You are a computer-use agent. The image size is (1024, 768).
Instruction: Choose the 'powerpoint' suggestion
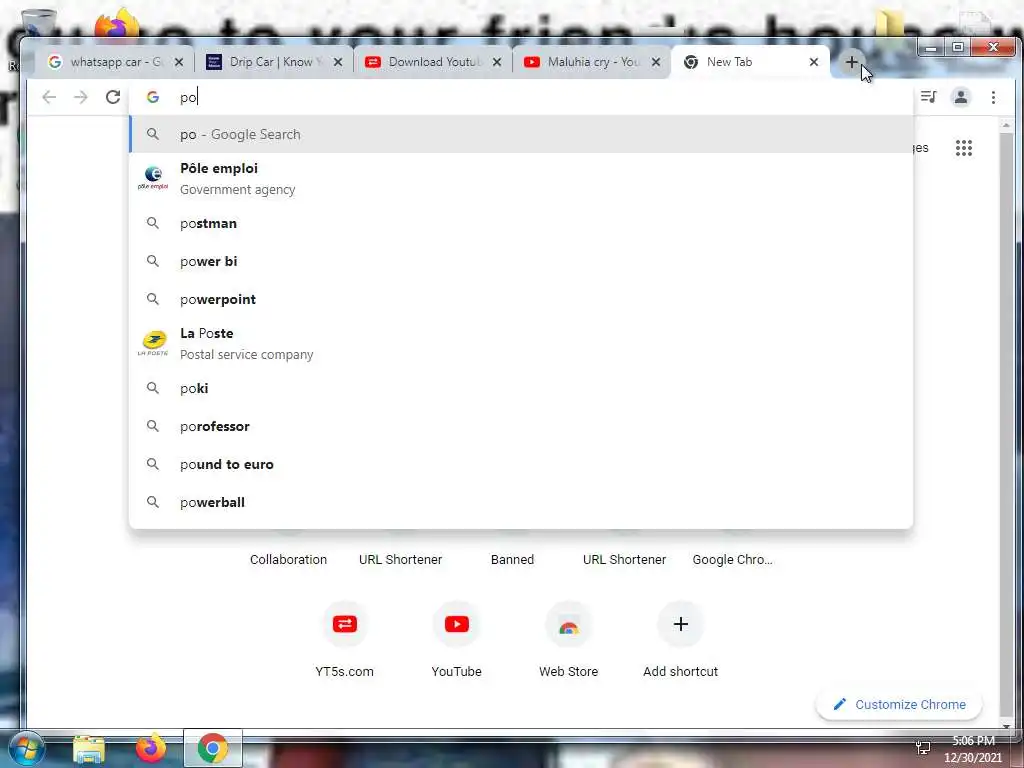521,299
